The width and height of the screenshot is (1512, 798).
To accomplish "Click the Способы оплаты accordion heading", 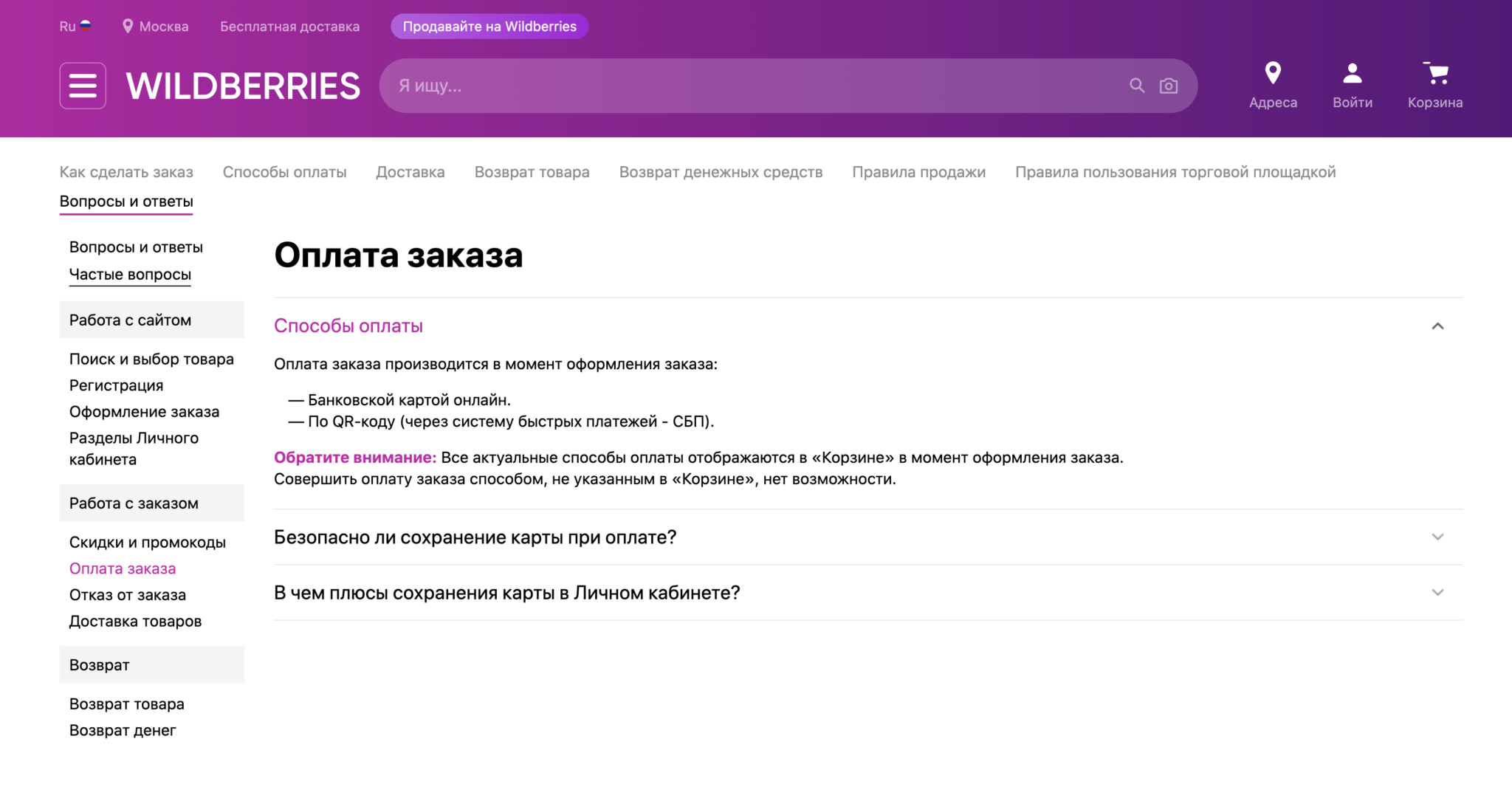I will (x=348, y=326).
